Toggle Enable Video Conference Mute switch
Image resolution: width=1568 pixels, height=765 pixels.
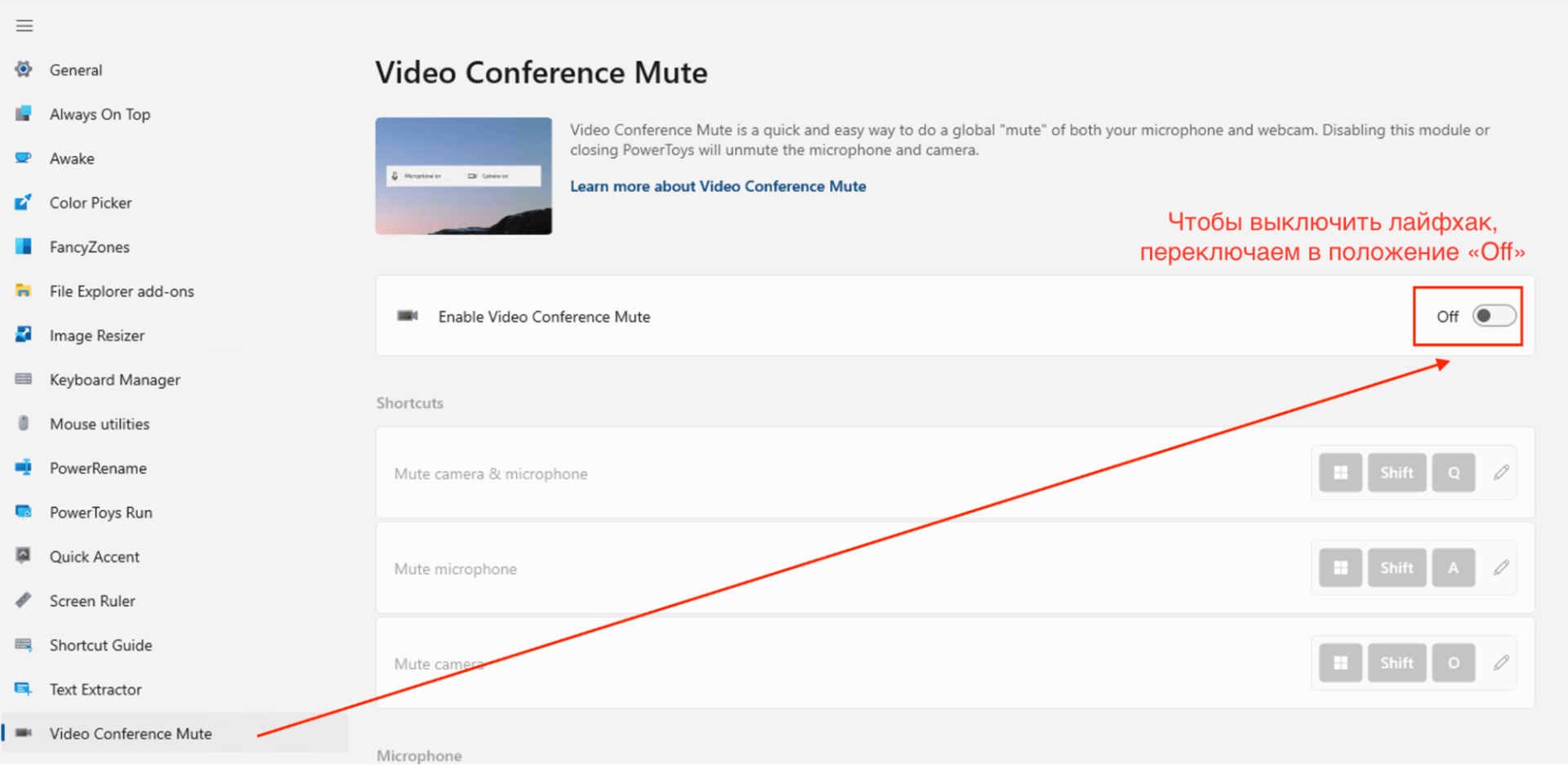click(x=1494, y=316)
